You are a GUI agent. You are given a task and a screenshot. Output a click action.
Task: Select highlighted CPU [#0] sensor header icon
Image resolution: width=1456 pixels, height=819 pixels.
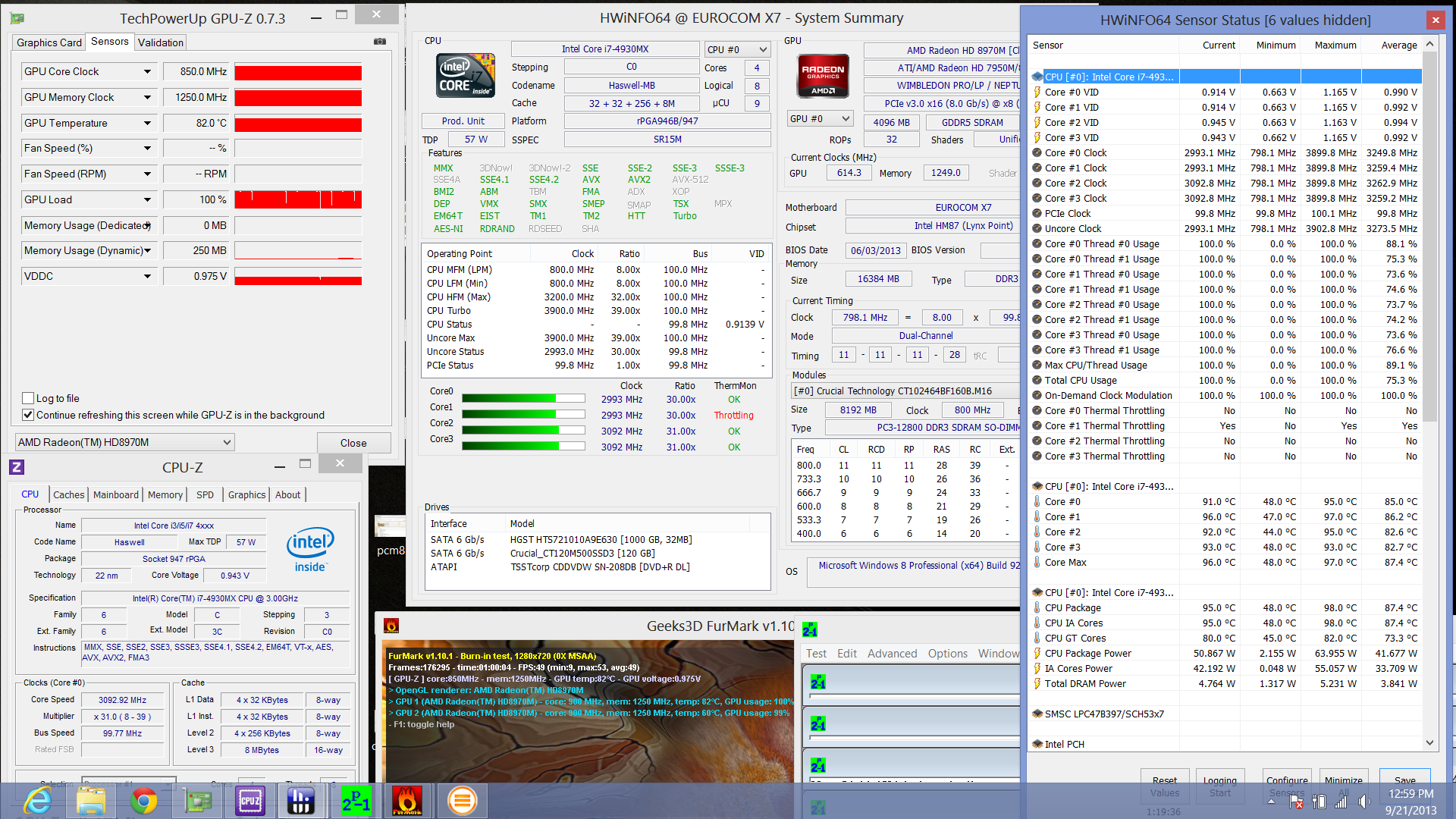coord(1037,77)
